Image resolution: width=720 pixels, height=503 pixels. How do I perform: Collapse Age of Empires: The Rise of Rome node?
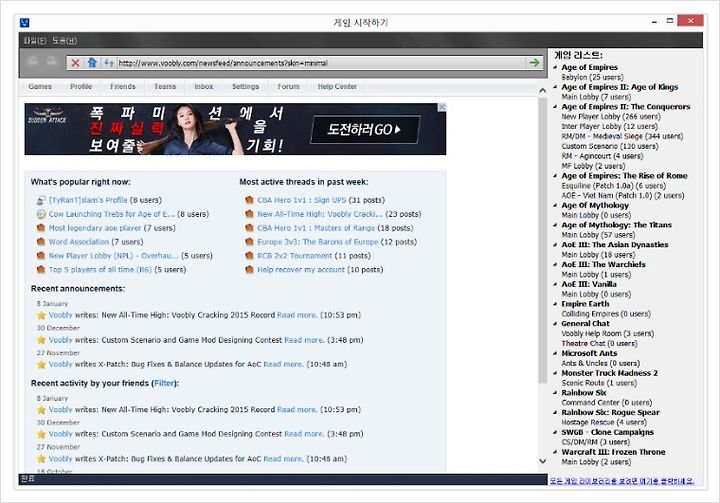coord(555,176)
